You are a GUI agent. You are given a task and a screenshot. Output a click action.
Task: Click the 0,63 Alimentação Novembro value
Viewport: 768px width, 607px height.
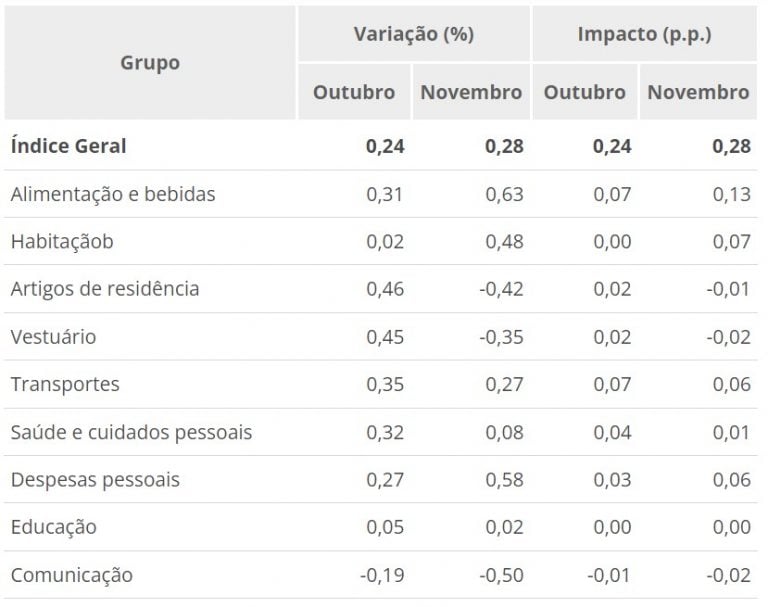click(x=504, y=194)
